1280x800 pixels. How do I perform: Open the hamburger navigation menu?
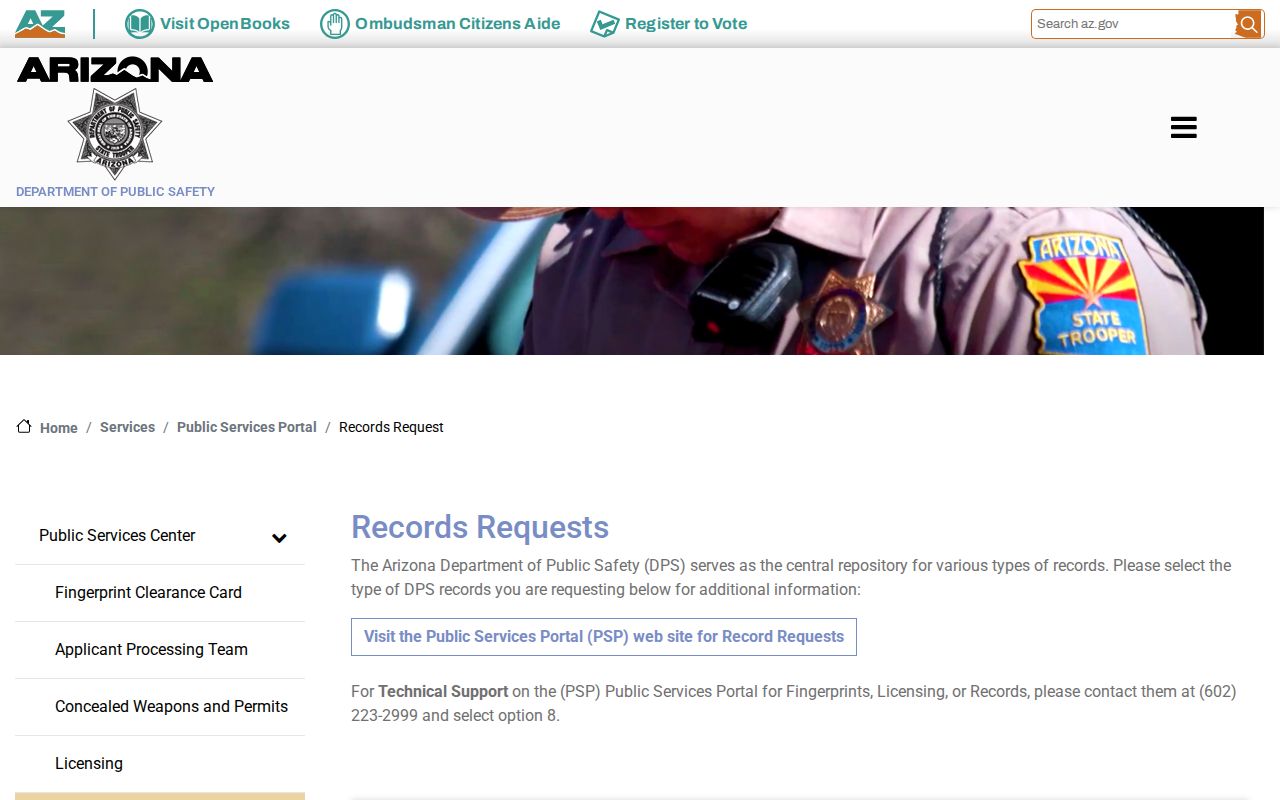[1184, 127]
